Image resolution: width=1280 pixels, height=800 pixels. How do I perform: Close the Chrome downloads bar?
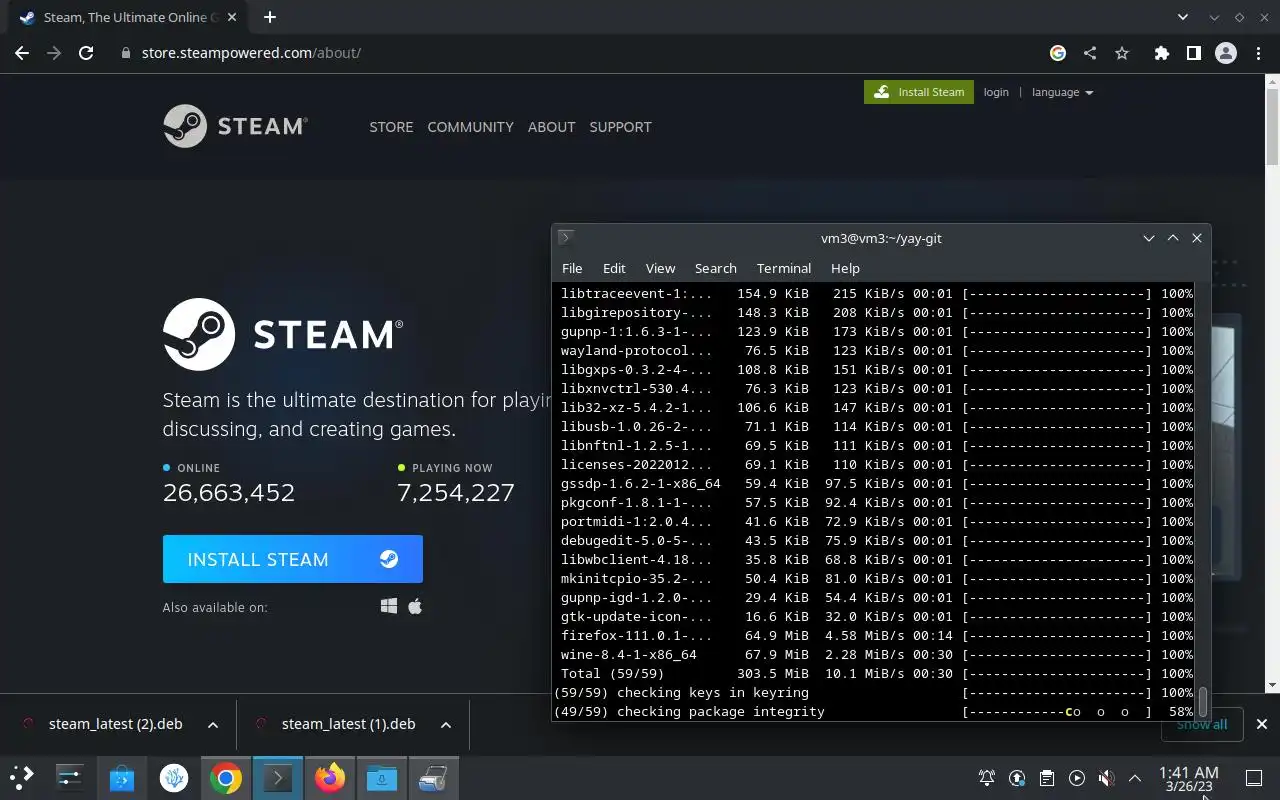click(1261, 724)
